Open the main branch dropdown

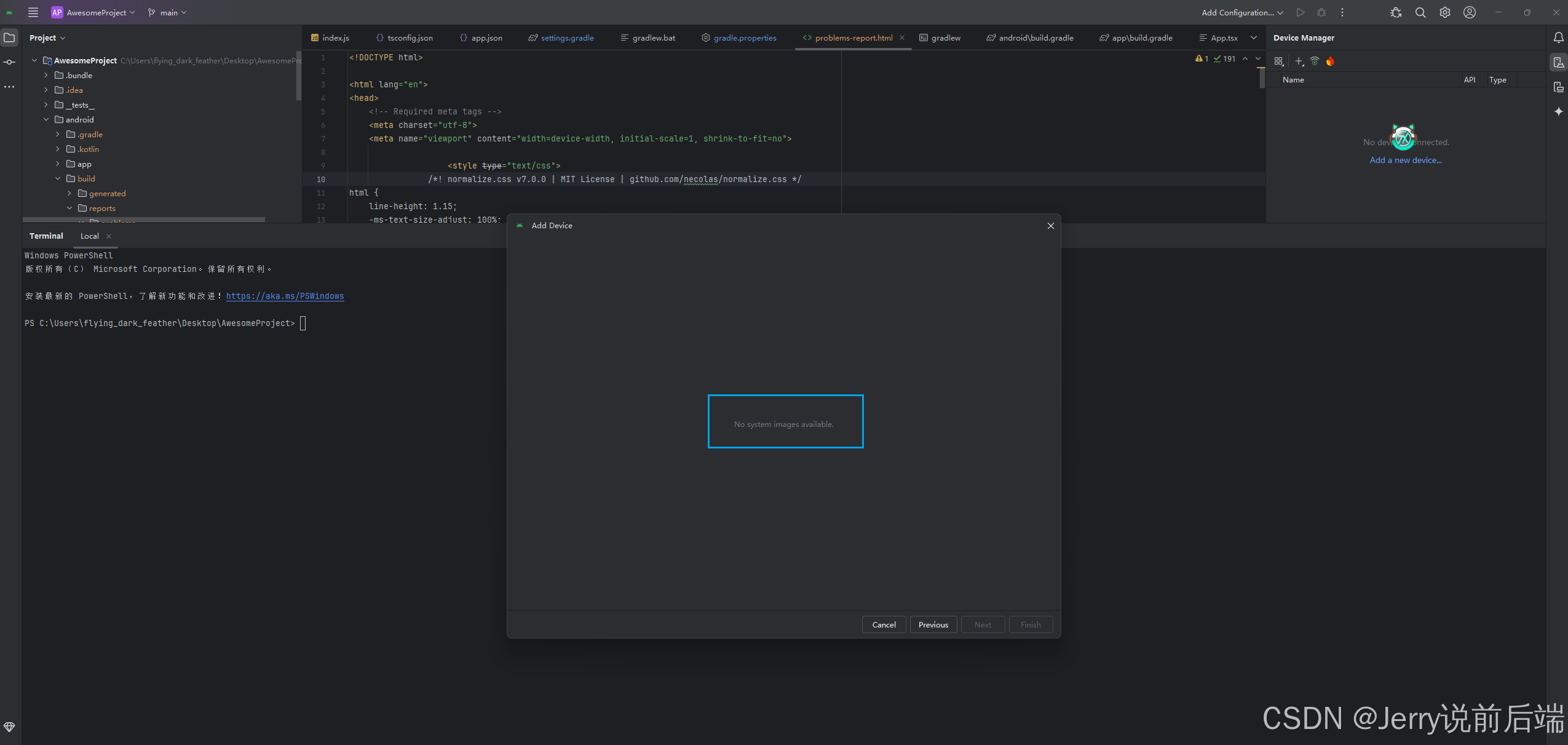167,12
